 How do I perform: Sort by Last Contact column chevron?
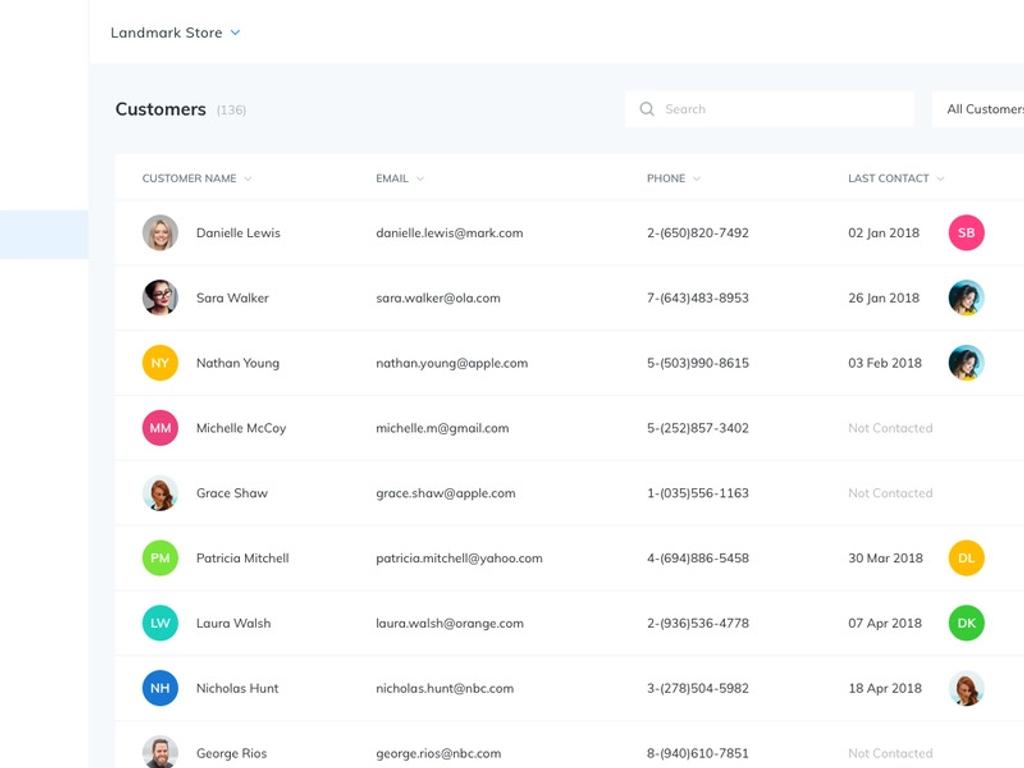[x=940, y=179]
